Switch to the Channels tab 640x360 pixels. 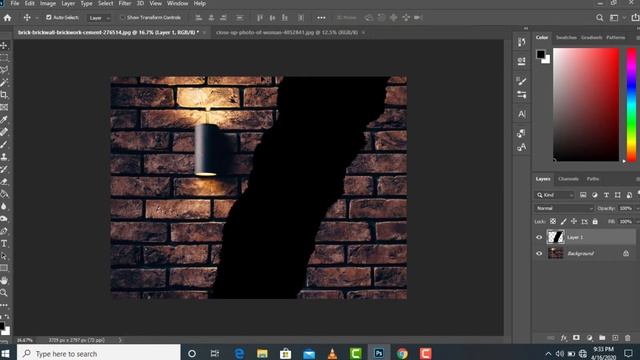568,179
